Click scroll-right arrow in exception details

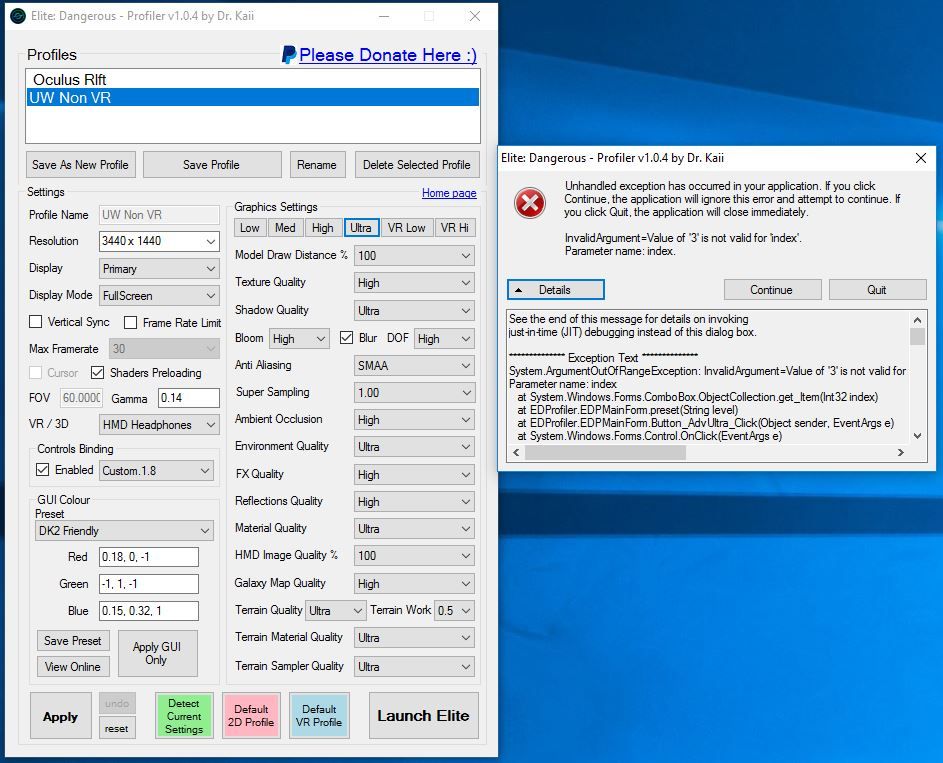(900, 453)
